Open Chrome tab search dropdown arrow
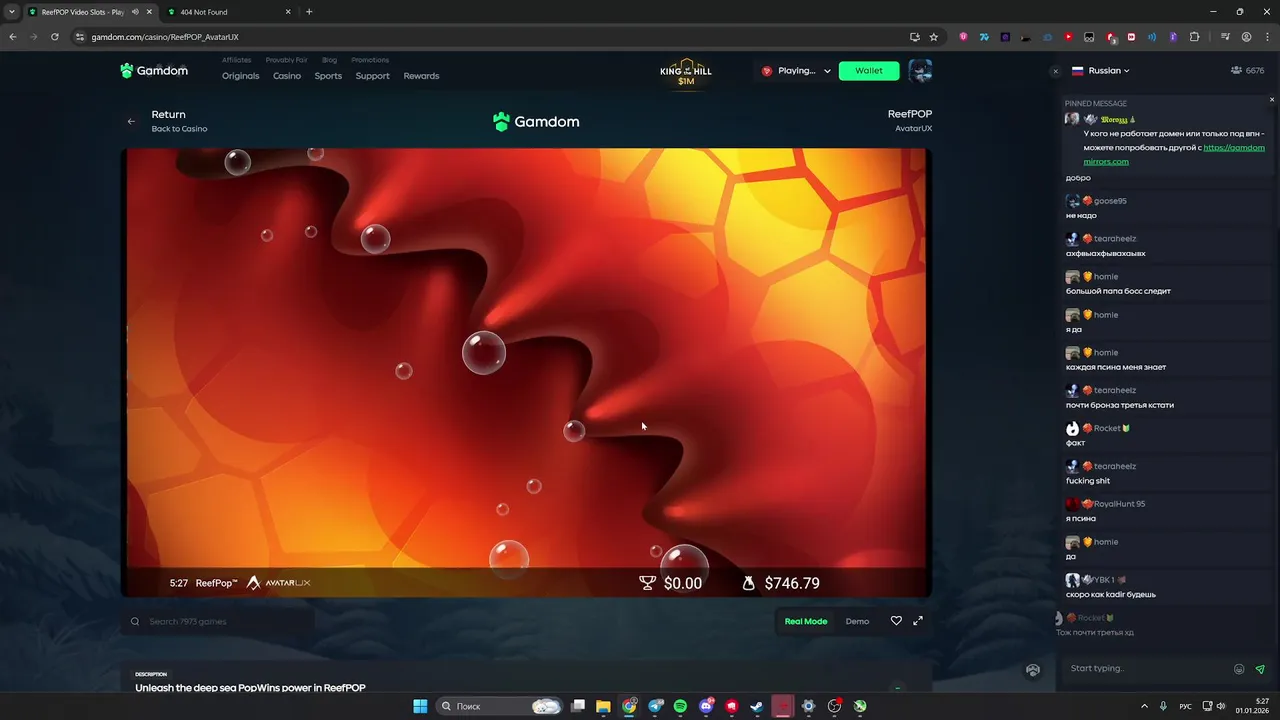The width and height of the screenshot is (1280, 720). (x=11, y=12)
